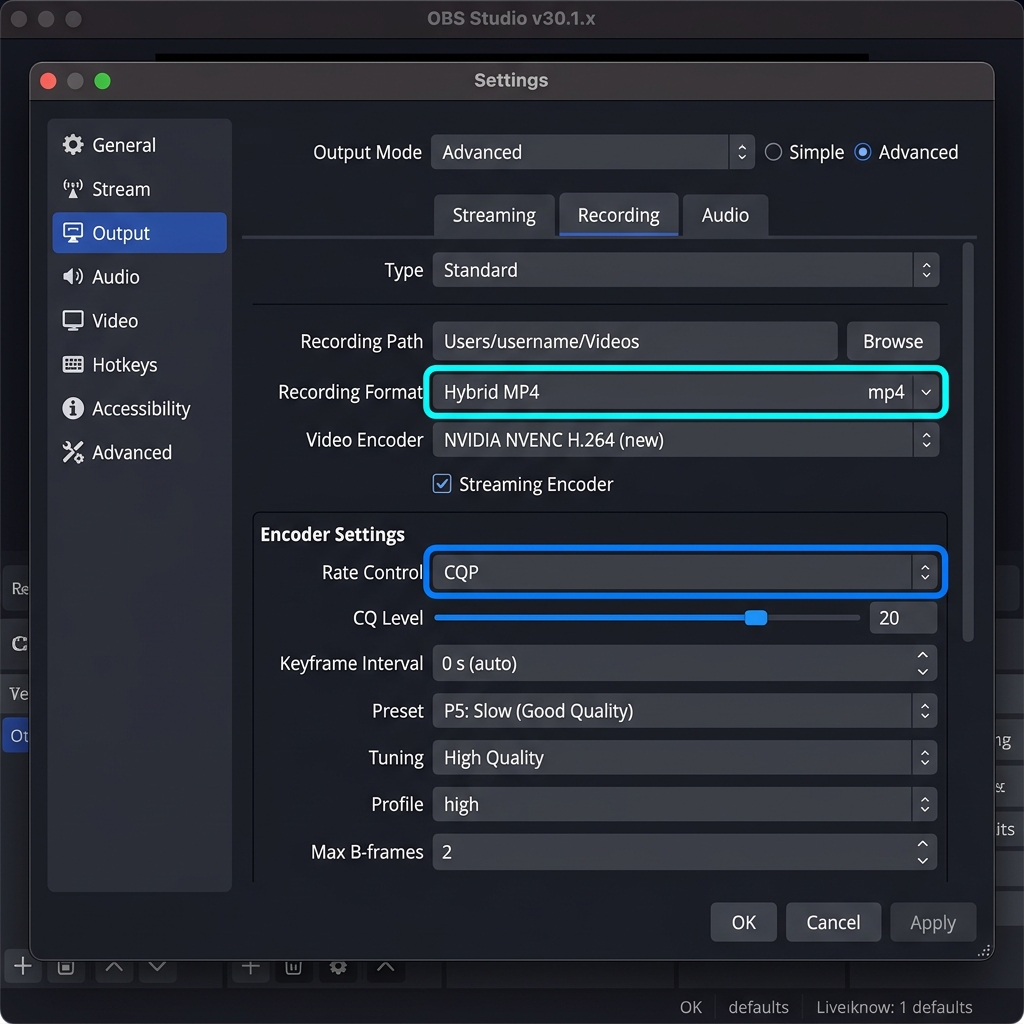
Task: Click the Recording Path text field
Action: point(635,341)
